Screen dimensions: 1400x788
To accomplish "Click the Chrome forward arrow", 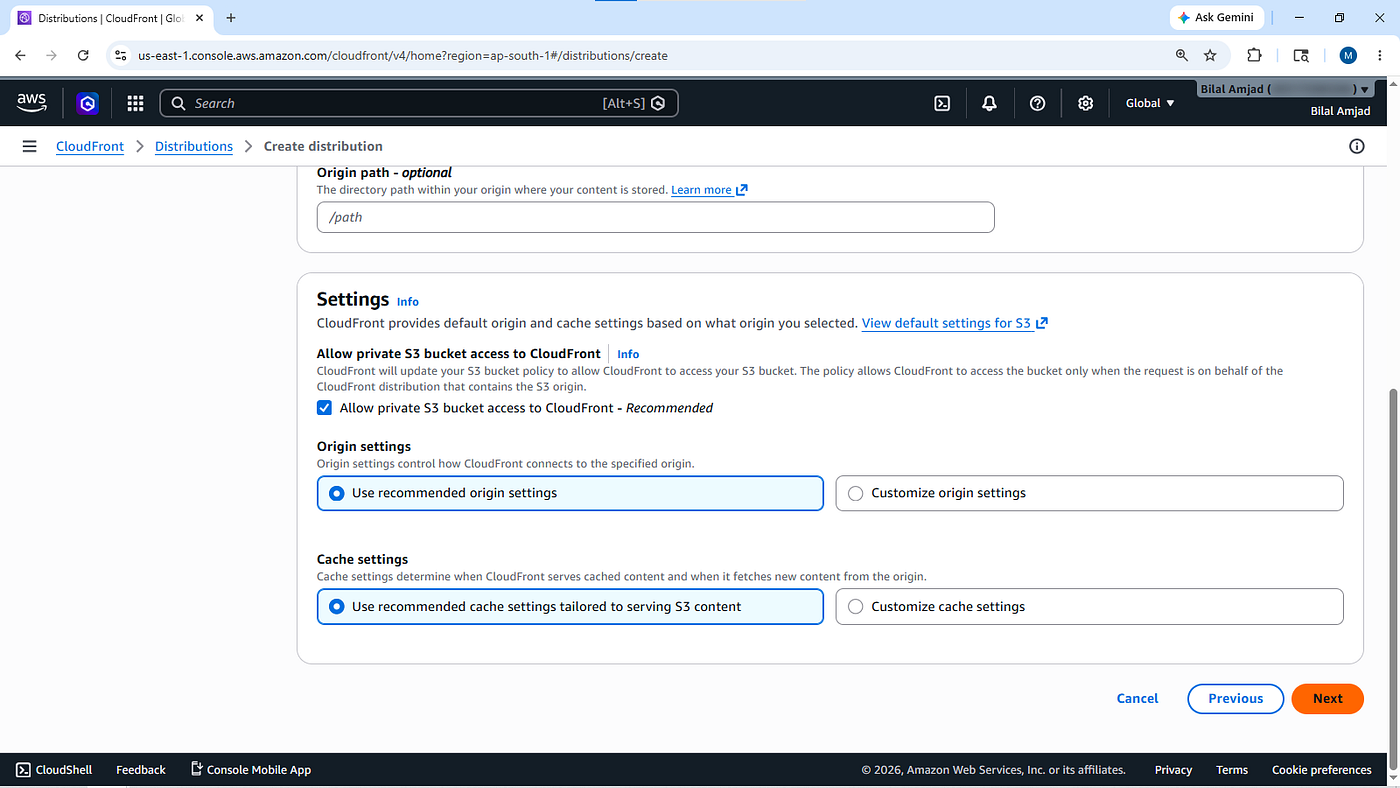I will coord(52,56).
